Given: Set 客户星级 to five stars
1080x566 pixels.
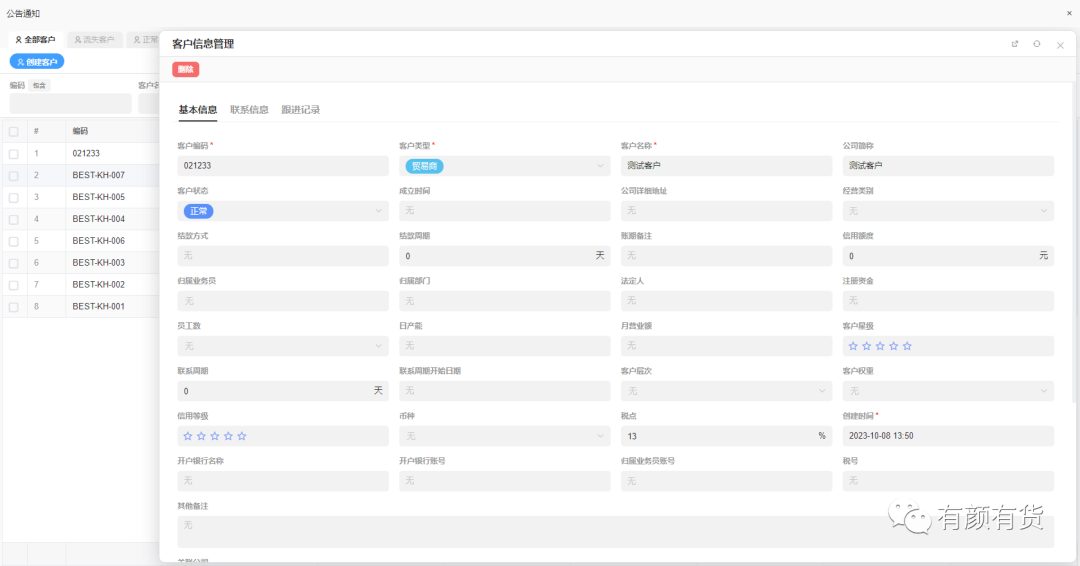Looking at the screenshot, I should [907, 346].
